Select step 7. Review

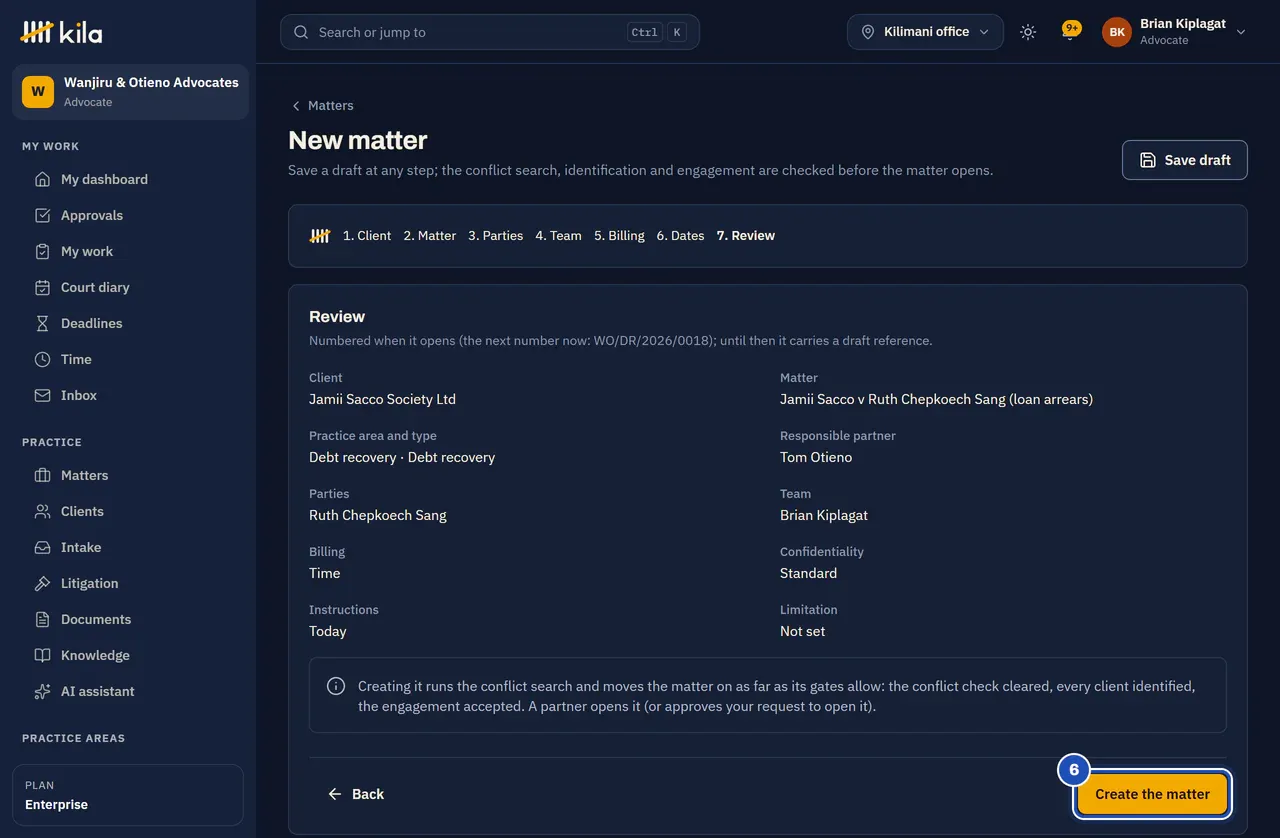coord(746,236)
